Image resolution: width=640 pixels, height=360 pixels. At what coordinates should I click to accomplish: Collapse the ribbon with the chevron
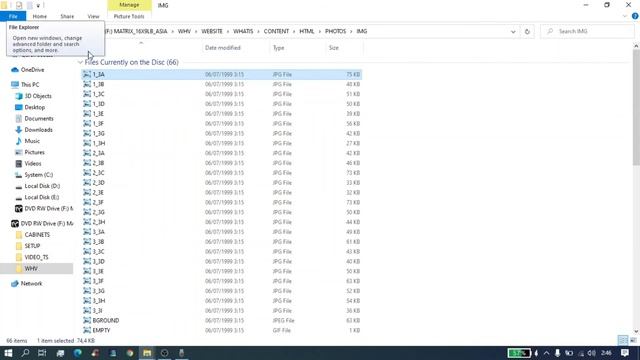point(624,16)
